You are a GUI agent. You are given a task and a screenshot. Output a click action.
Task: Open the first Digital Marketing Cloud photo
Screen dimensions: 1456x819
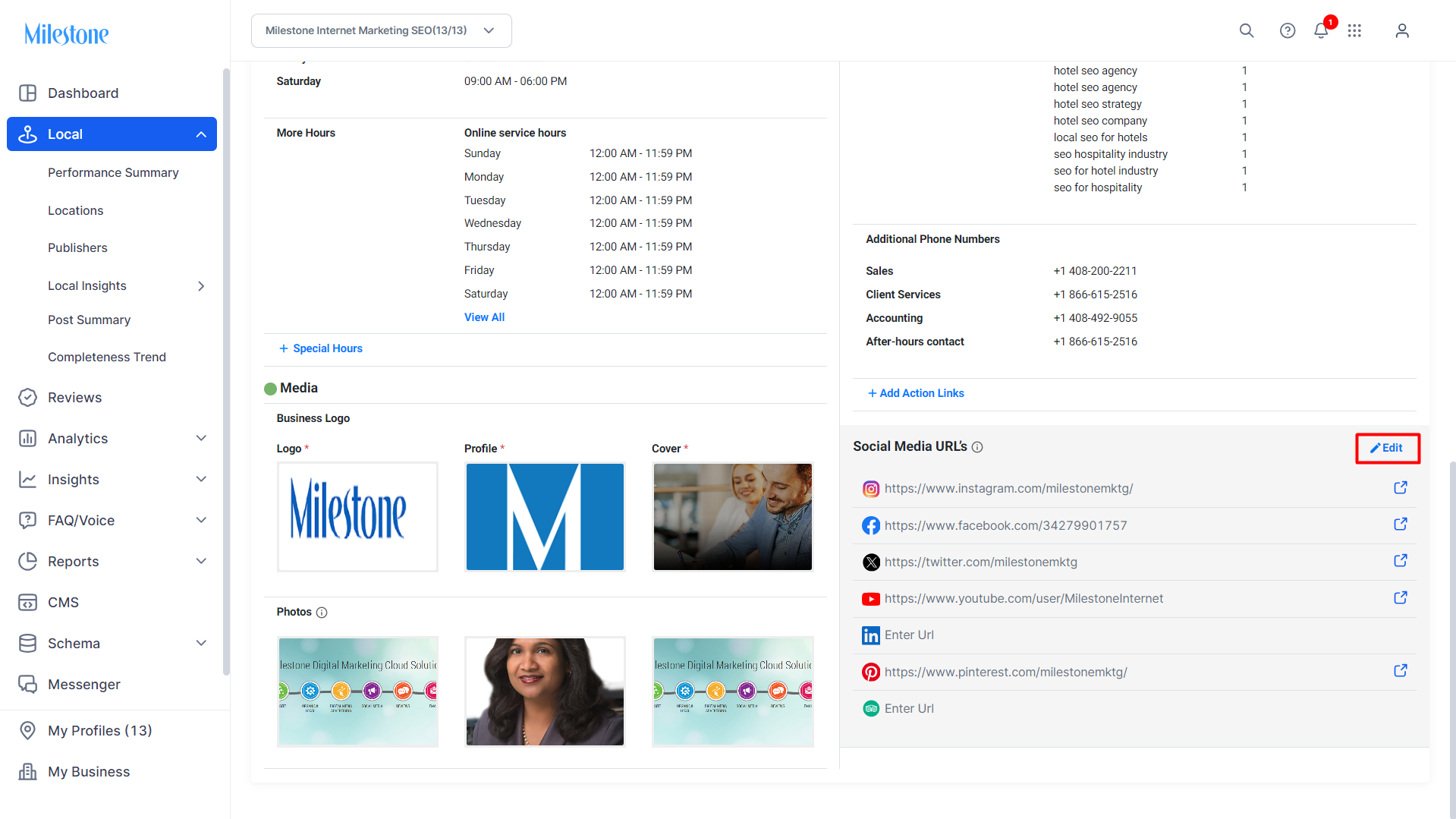pos(357,691)
